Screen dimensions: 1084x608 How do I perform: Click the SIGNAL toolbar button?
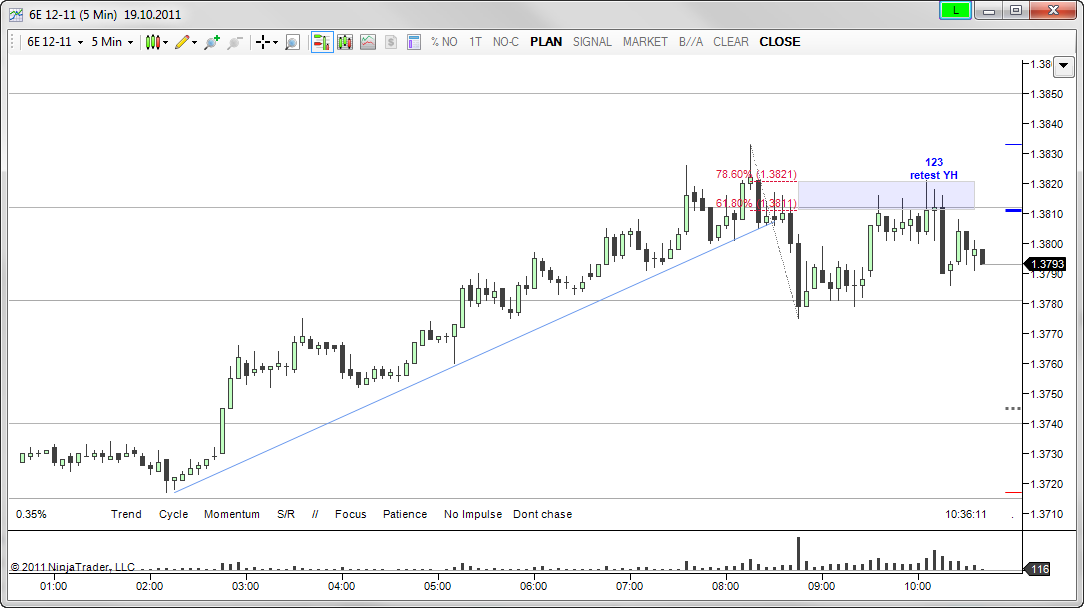[x=592, y=42]
